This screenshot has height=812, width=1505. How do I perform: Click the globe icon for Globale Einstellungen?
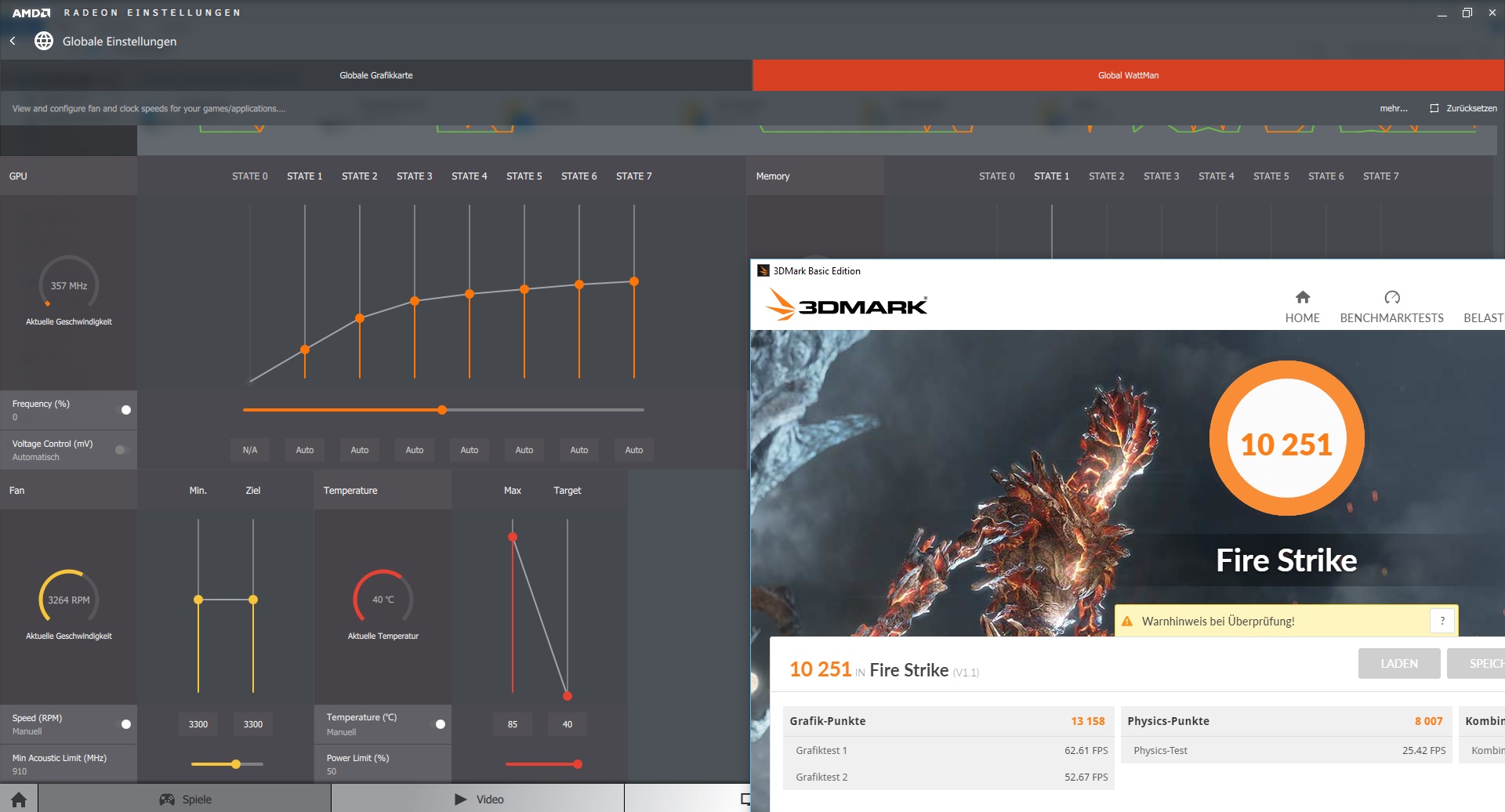tap(44, 41)
